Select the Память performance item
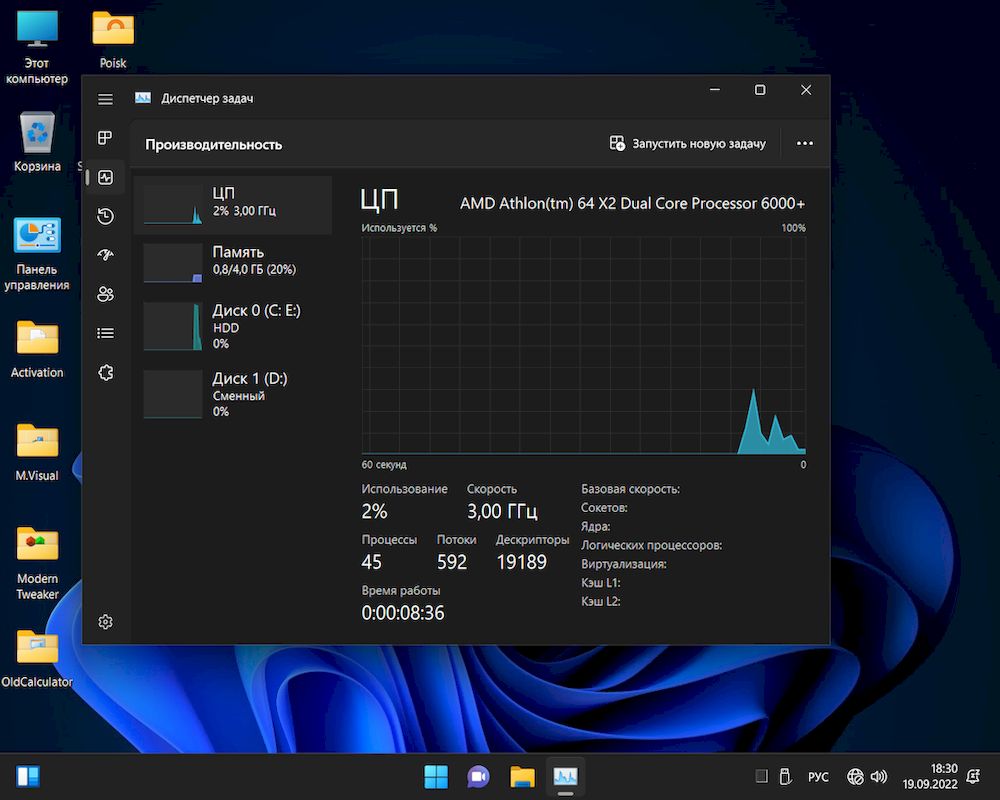The height and width of the screenshot is (800, 1000). pos(236,261)
